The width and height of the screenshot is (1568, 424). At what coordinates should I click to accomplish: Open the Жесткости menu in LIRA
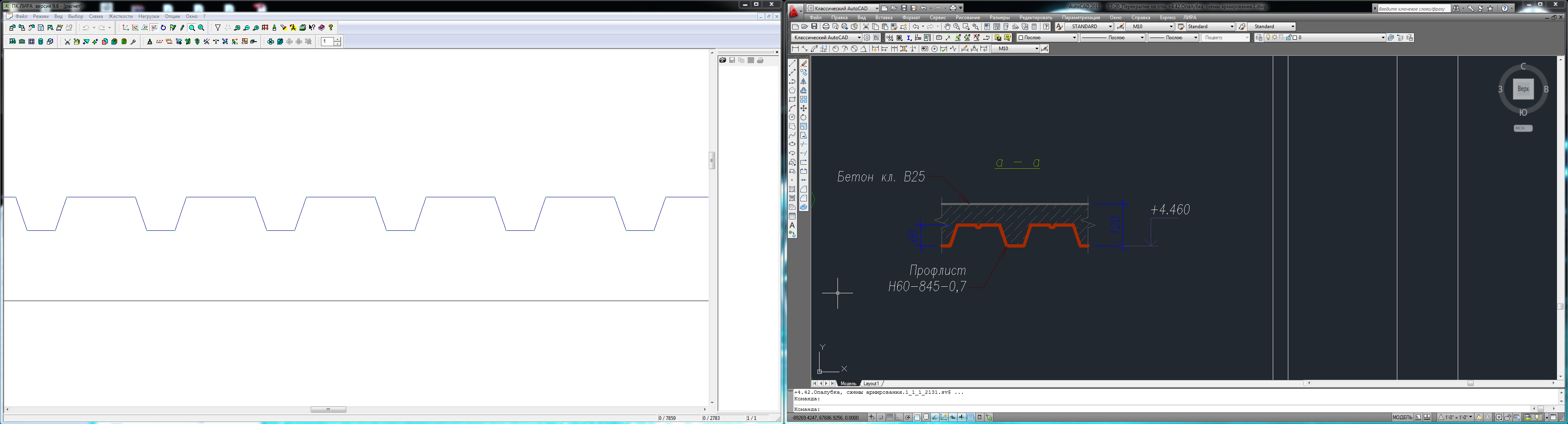coord(120,16)
